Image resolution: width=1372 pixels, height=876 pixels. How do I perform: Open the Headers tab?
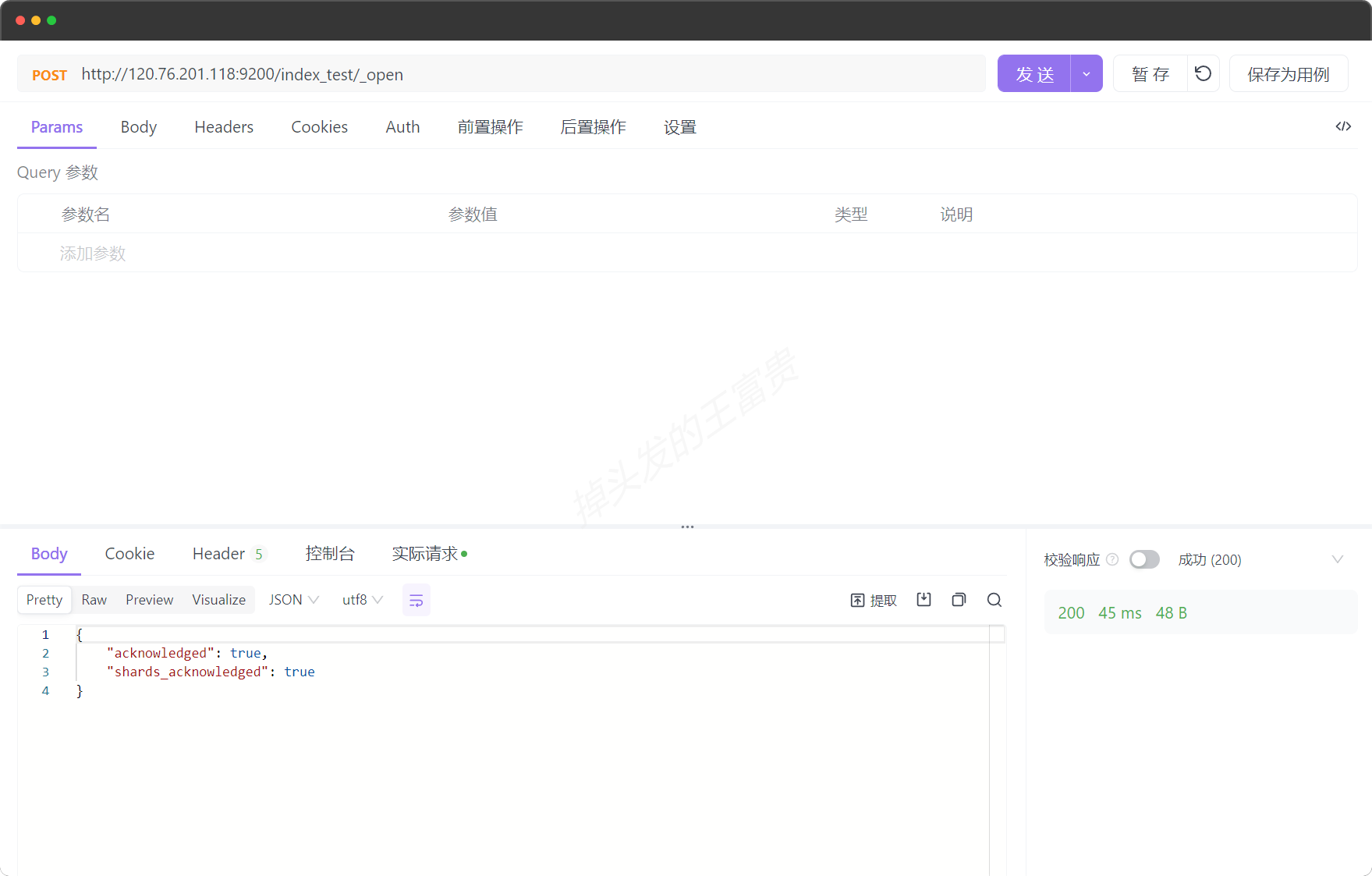click(224, 127)
